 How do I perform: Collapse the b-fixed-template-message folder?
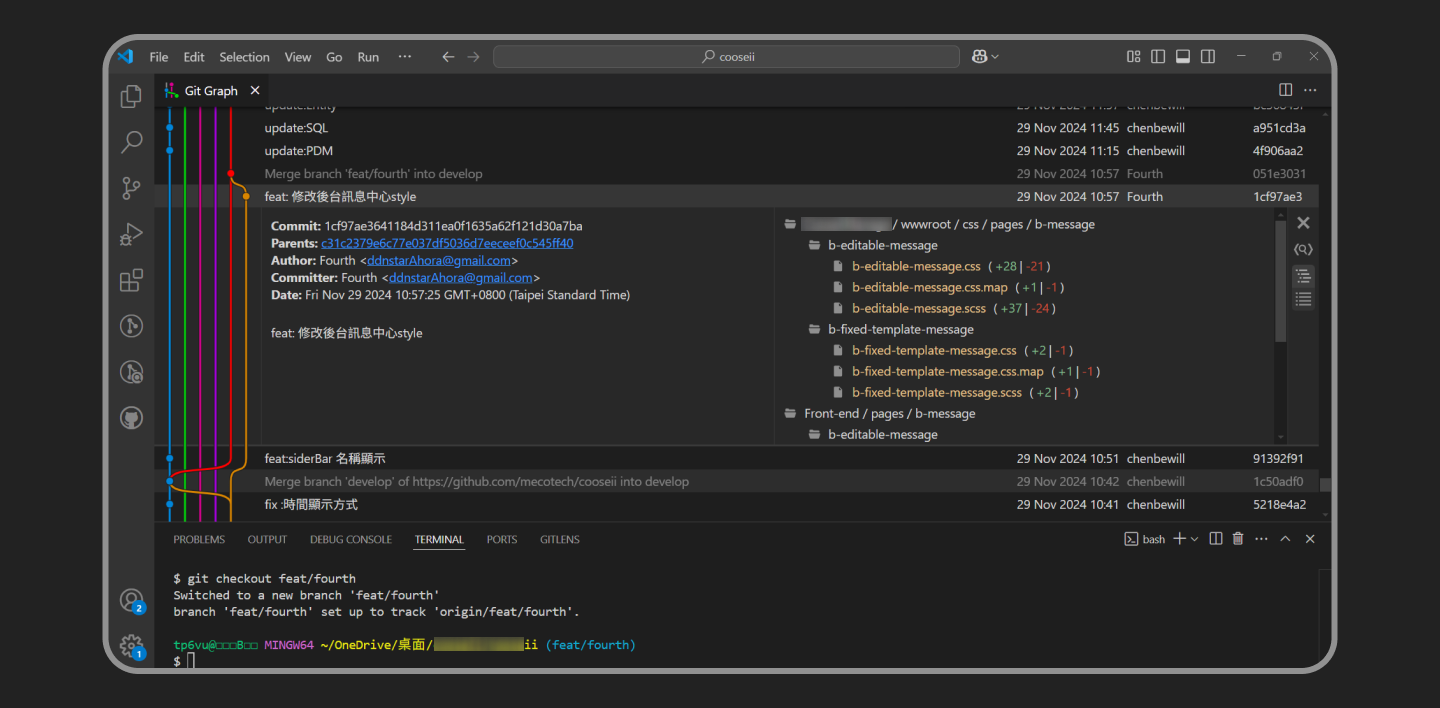[x=899, y=328]
